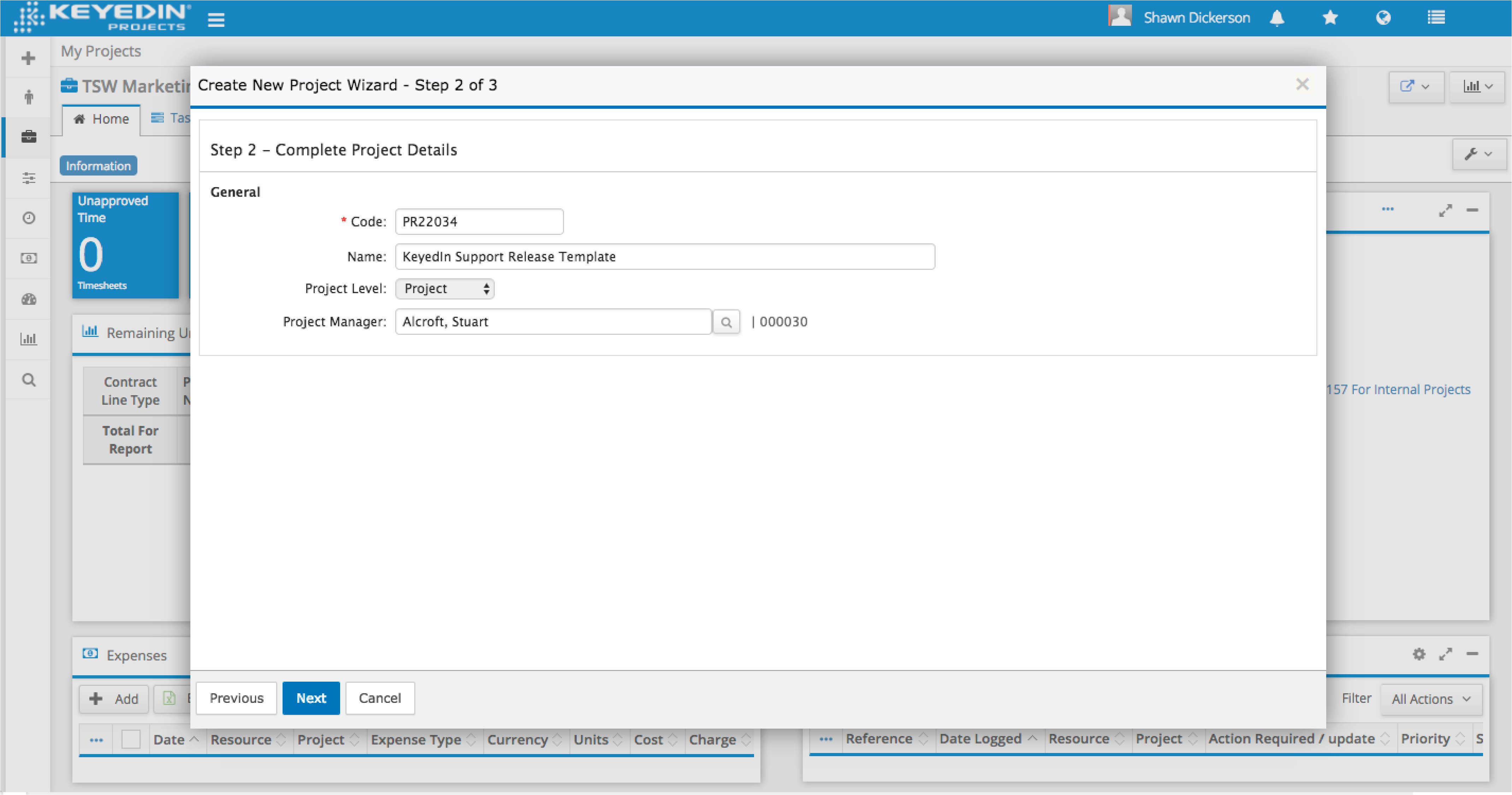
Task: Open the clock icon in the left sidebar
Action: (x=28, y=218)
